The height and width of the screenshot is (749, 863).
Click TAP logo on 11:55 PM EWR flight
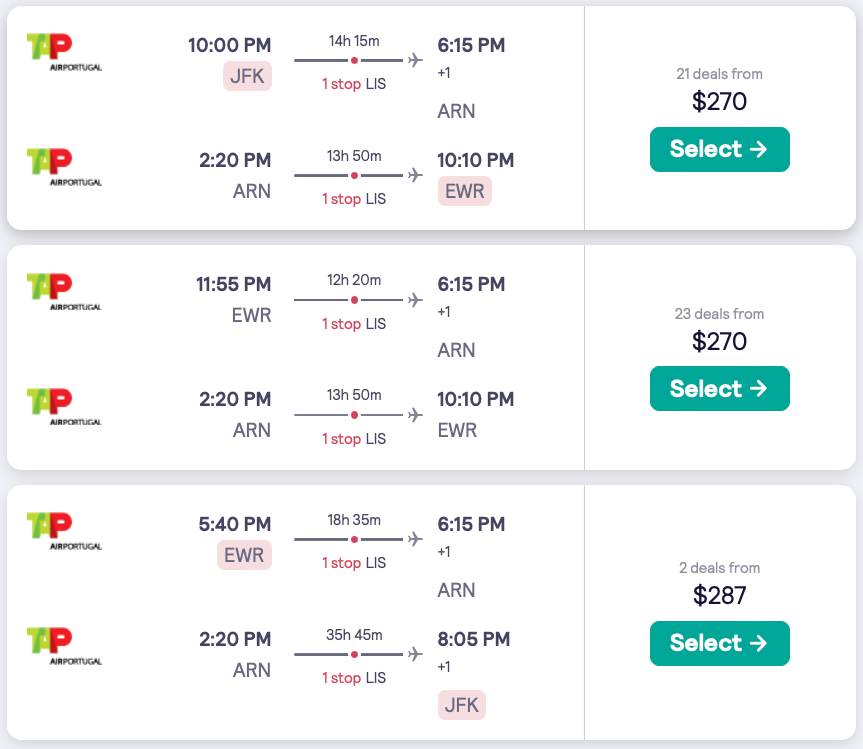tap(64, 292)
